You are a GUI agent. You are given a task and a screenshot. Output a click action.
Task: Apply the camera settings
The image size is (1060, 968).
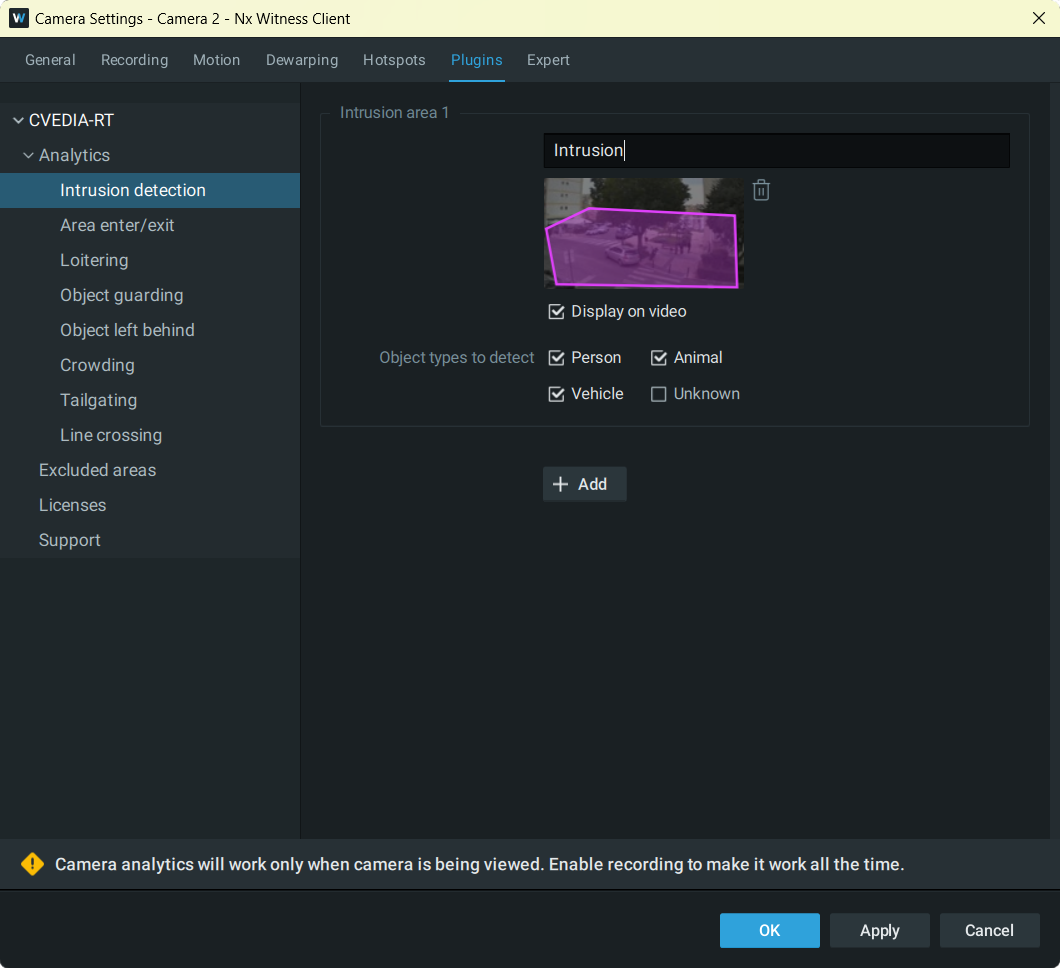pyautogui.click(x=880, y=930)
